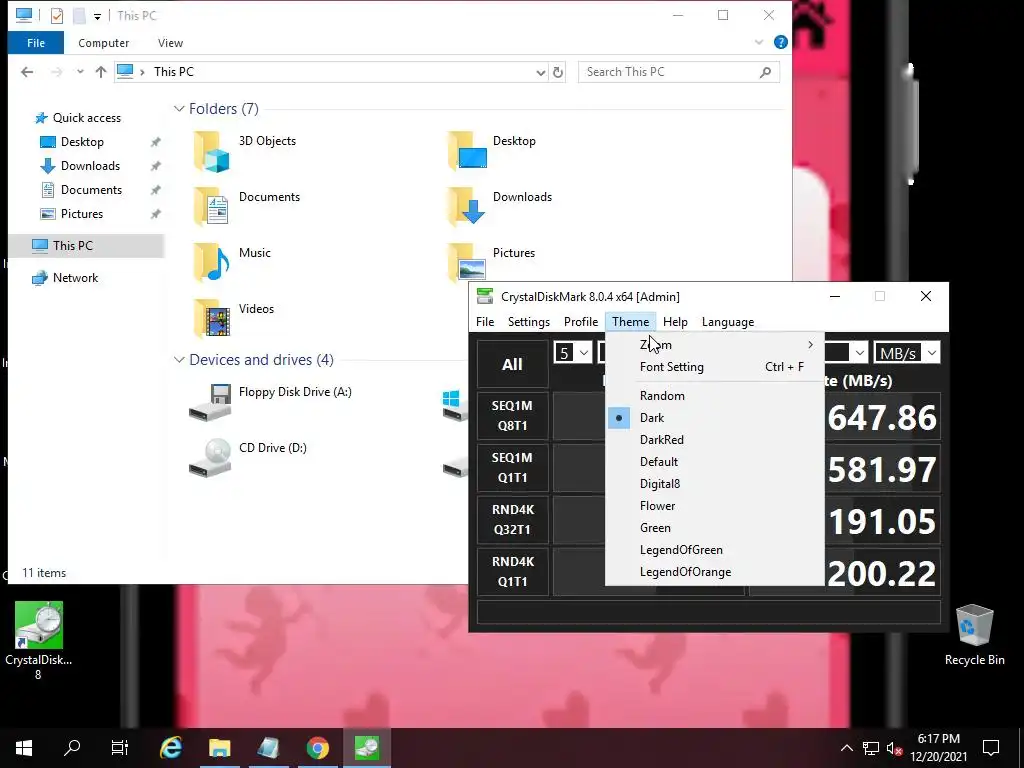Open the Documents folder icon in Folders
This screenshot has height=768, width=1024.
click(212, 207)
